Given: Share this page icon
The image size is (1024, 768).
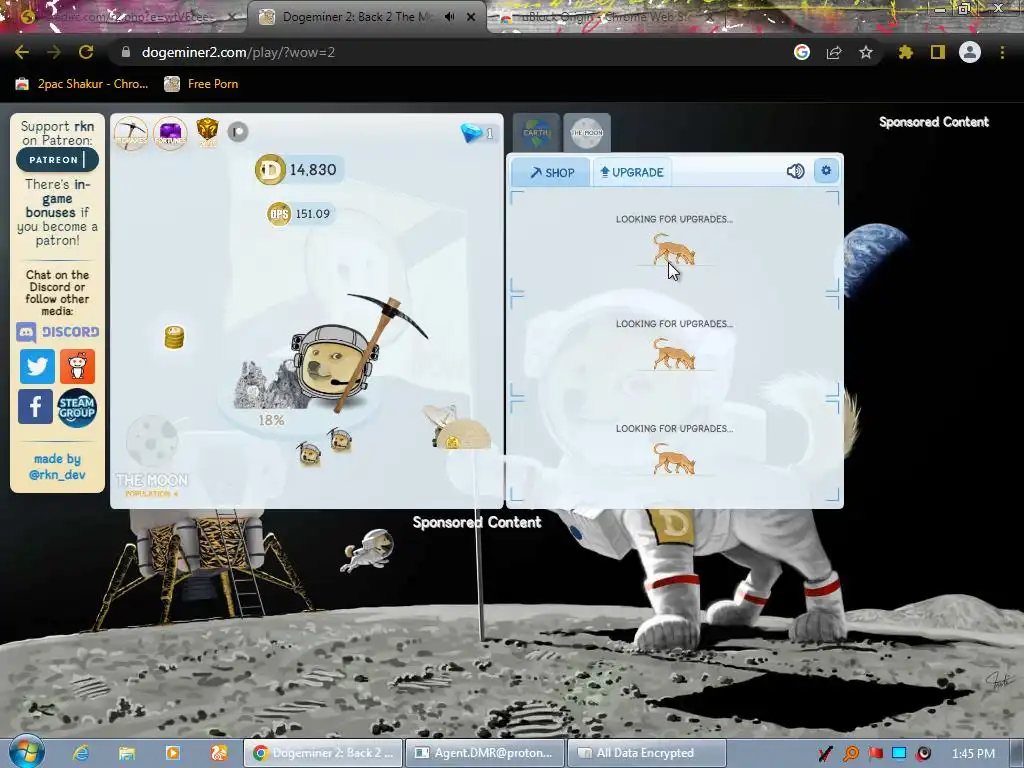Looking at the screenshot, I should coord(834,52).
